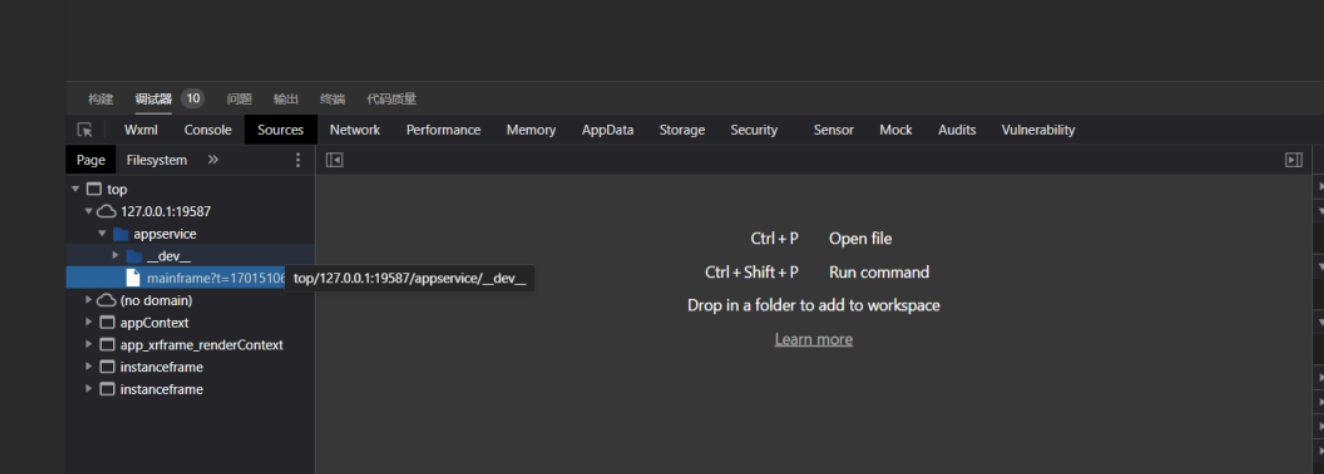This screenshot has width=1324, height=474.
Task: Click the mainframe file icon
Action: (133, 278)
